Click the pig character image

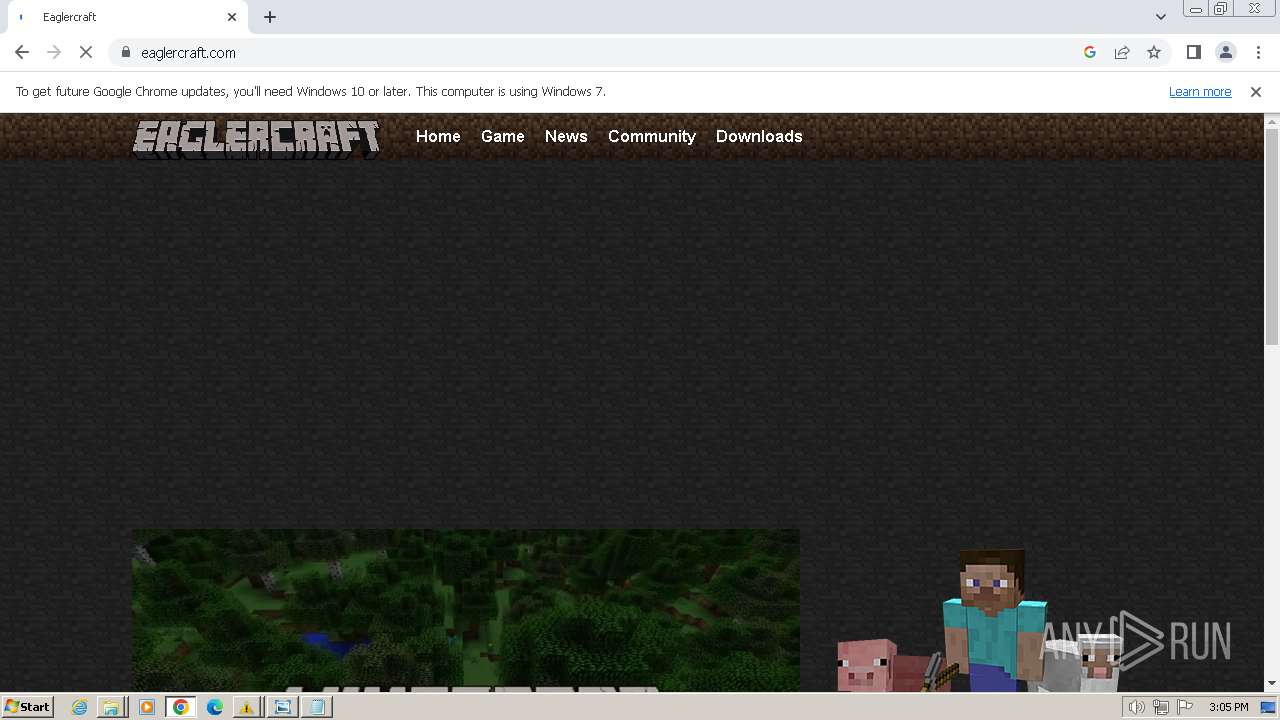(x=880, y=666)
